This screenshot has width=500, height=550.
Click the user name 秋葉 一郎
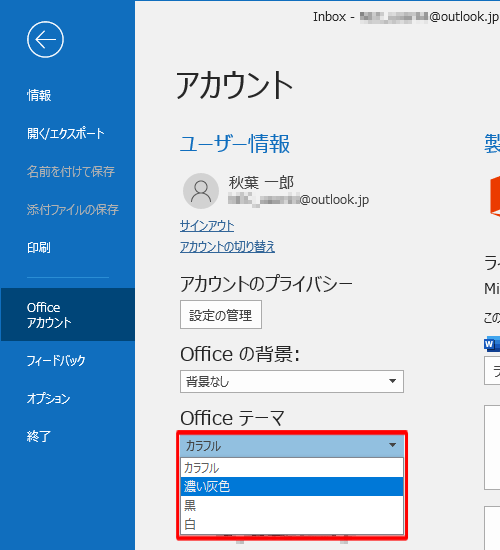coord(261,182)
